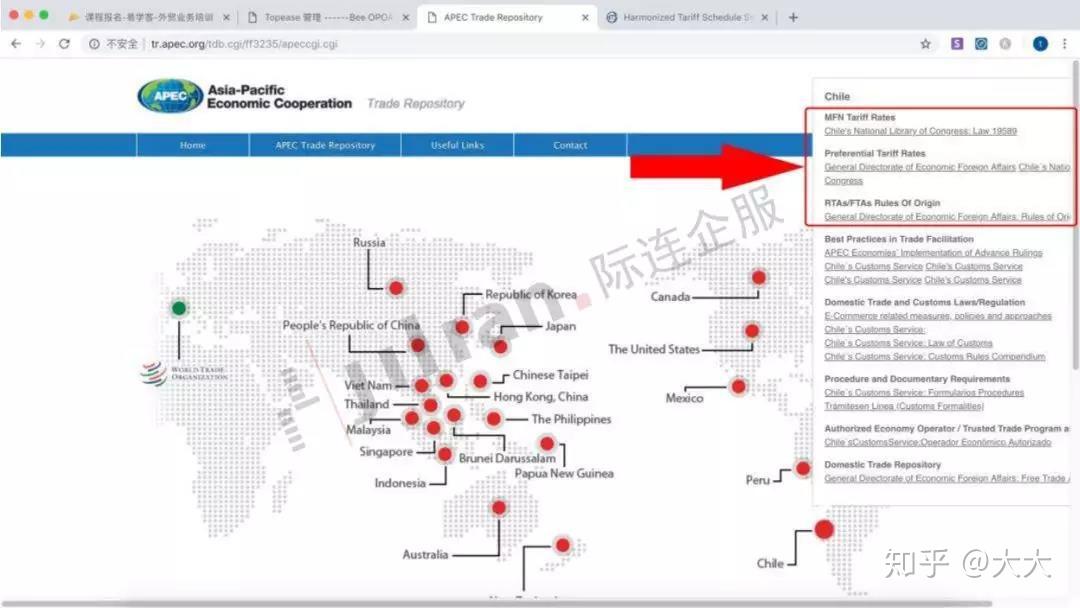Go back using the browser back arrow
Viewport: 1080px width, 608px height.
pyautogui.click(x=16, y=44)
